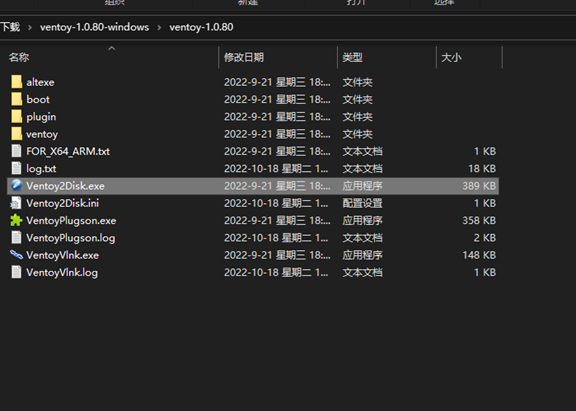
Task: Select the VentoyVlnk.log file name
Action: (x=62, y=273)
